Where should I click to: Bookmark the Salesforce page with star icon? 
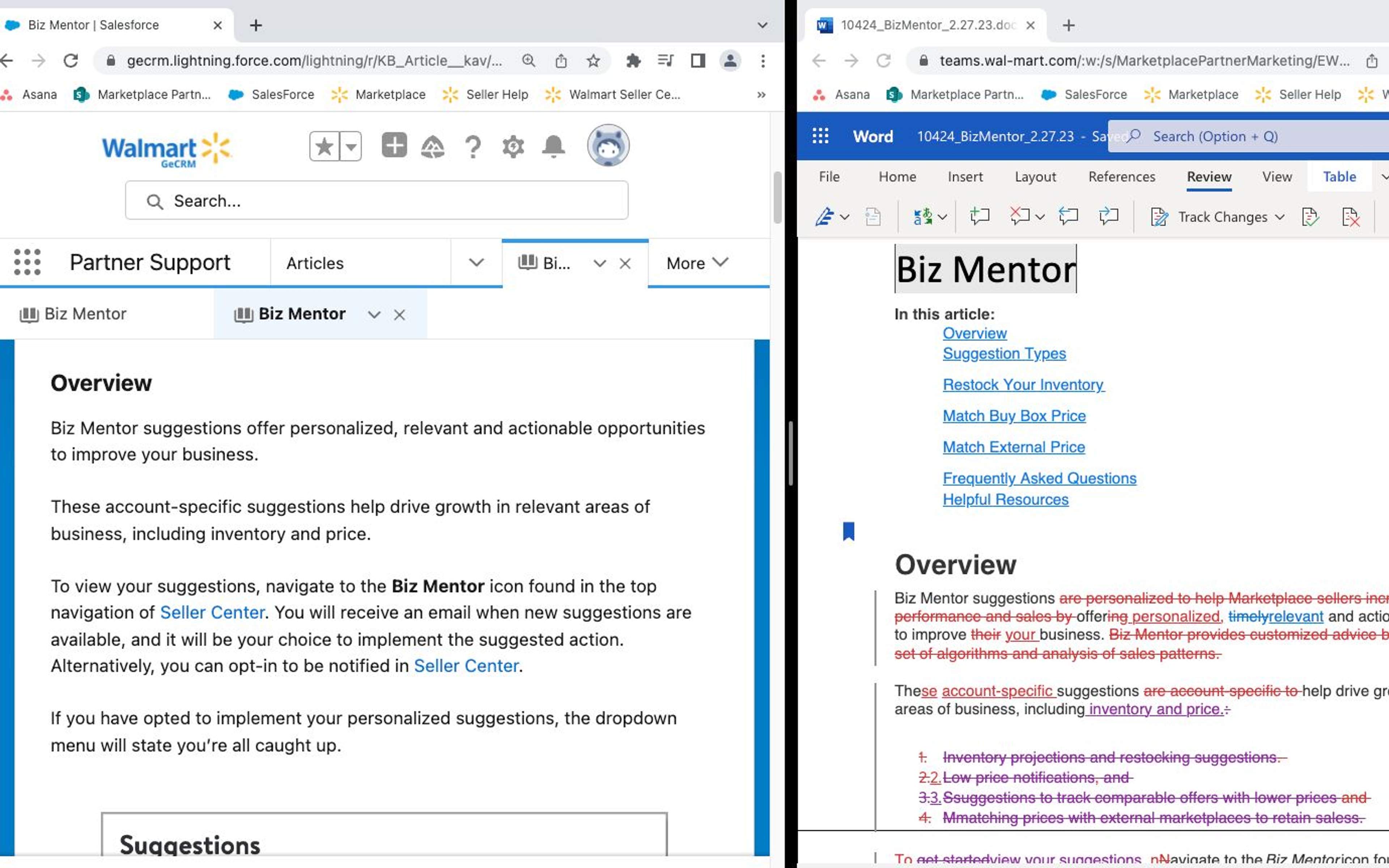click(593, 61)
